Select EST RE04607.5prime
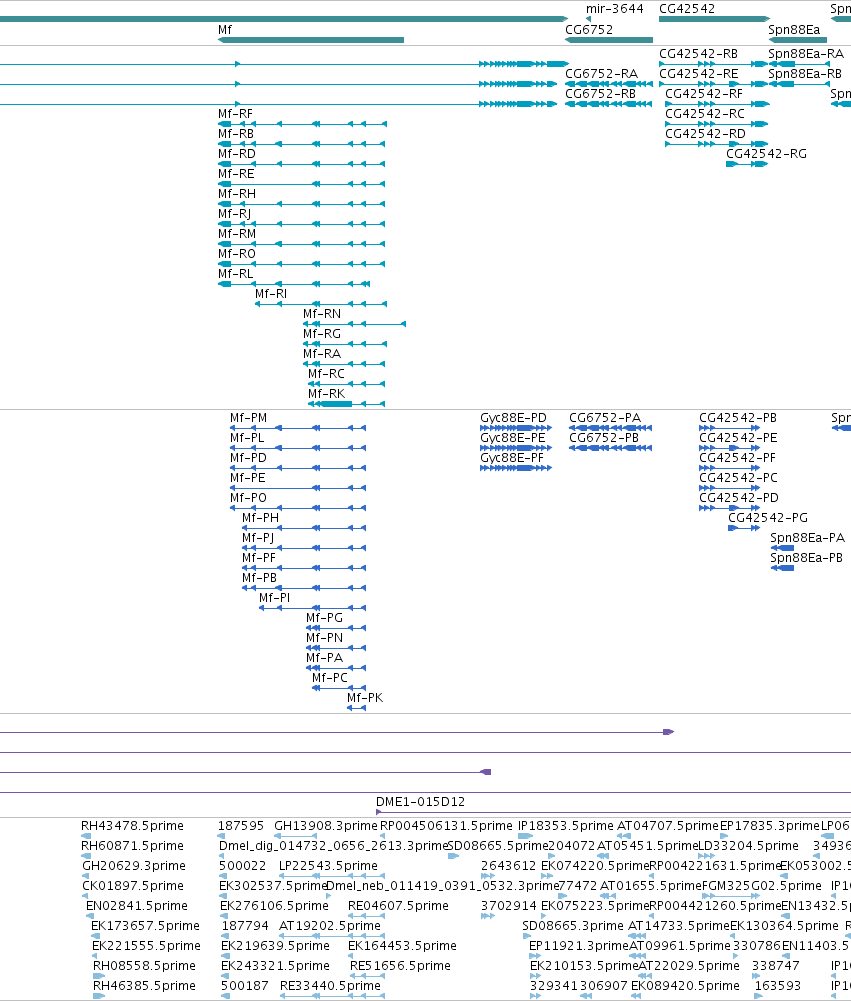The width and height of the screenshot is (851, 1001). tap(398, 906)
